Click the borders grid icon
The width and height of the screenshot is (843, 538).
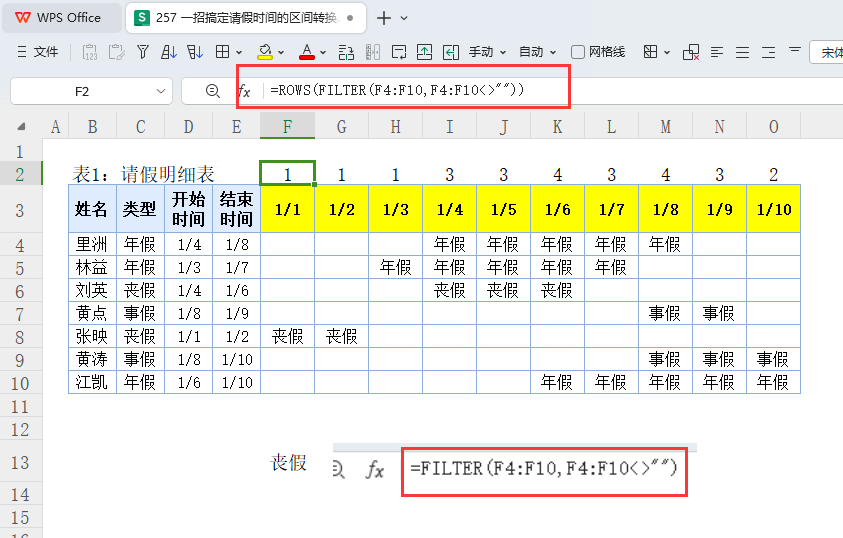pos(222,52)
